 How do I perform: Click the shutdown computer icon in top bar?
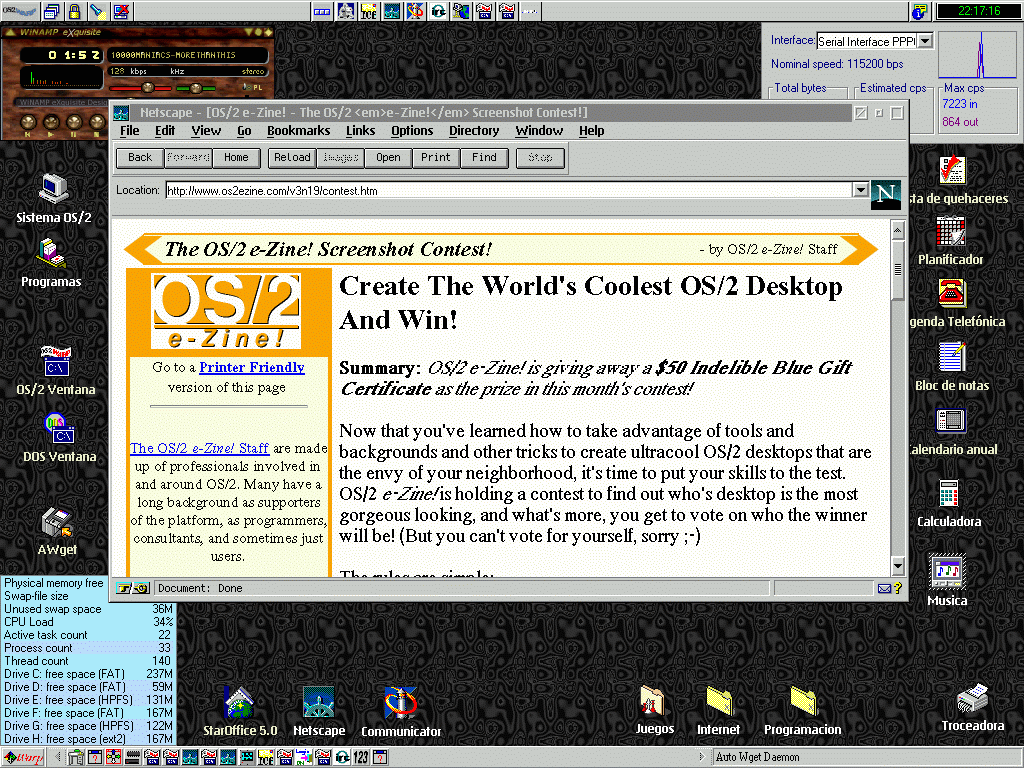point(121,11)
